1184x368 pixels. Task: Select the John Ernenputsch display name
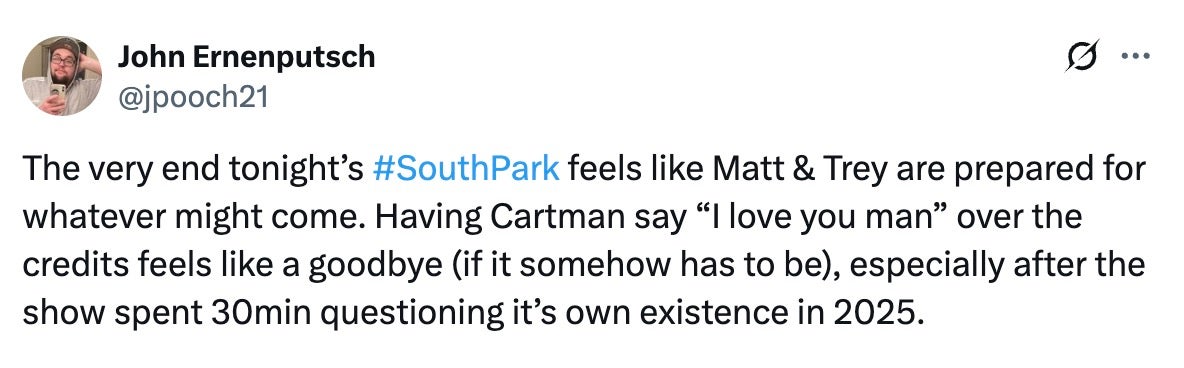point(246,57)
